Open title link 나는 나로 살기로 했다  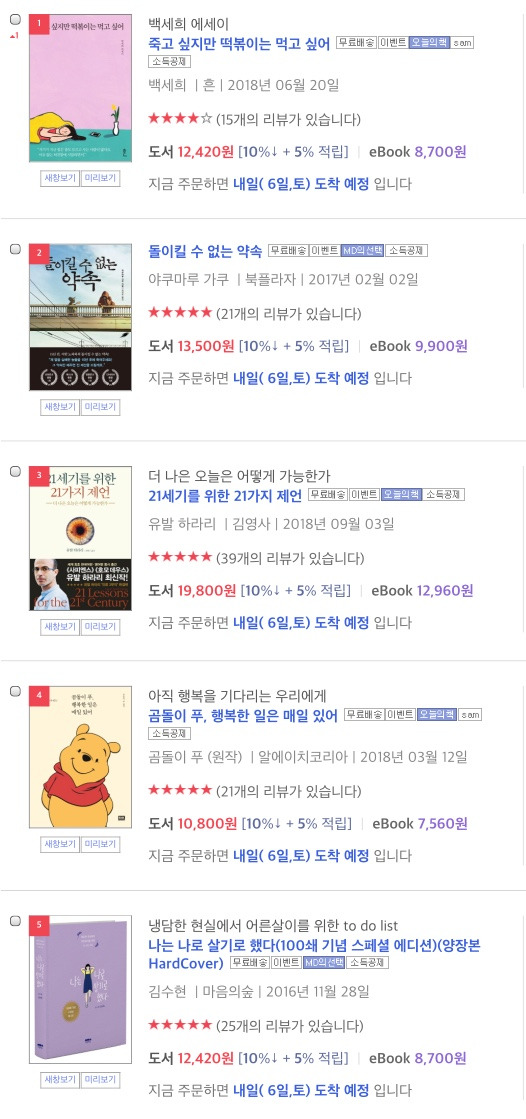[x=314, y=954]
